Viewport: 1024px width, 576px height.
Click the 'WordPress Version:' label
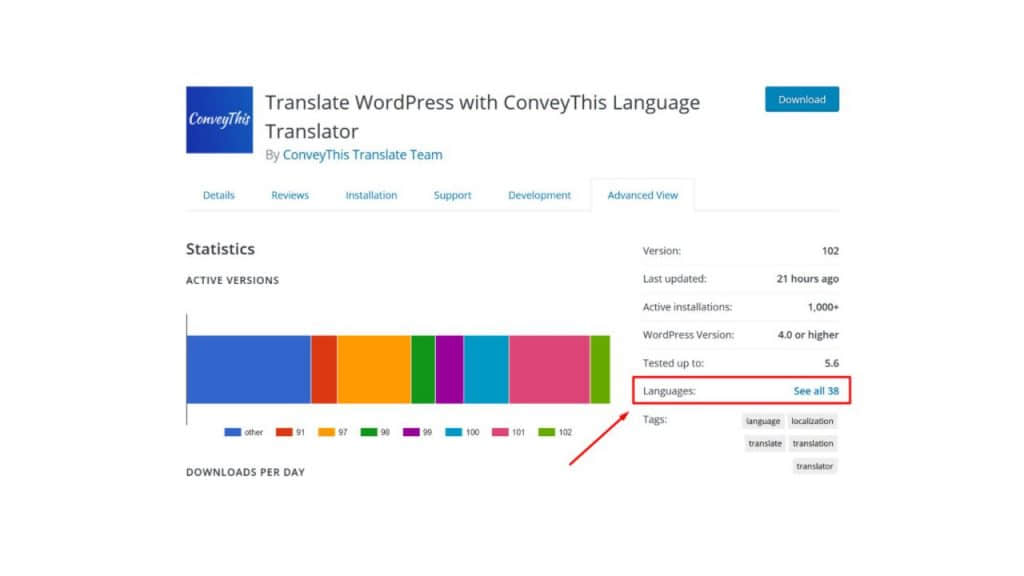coord(688,335)
